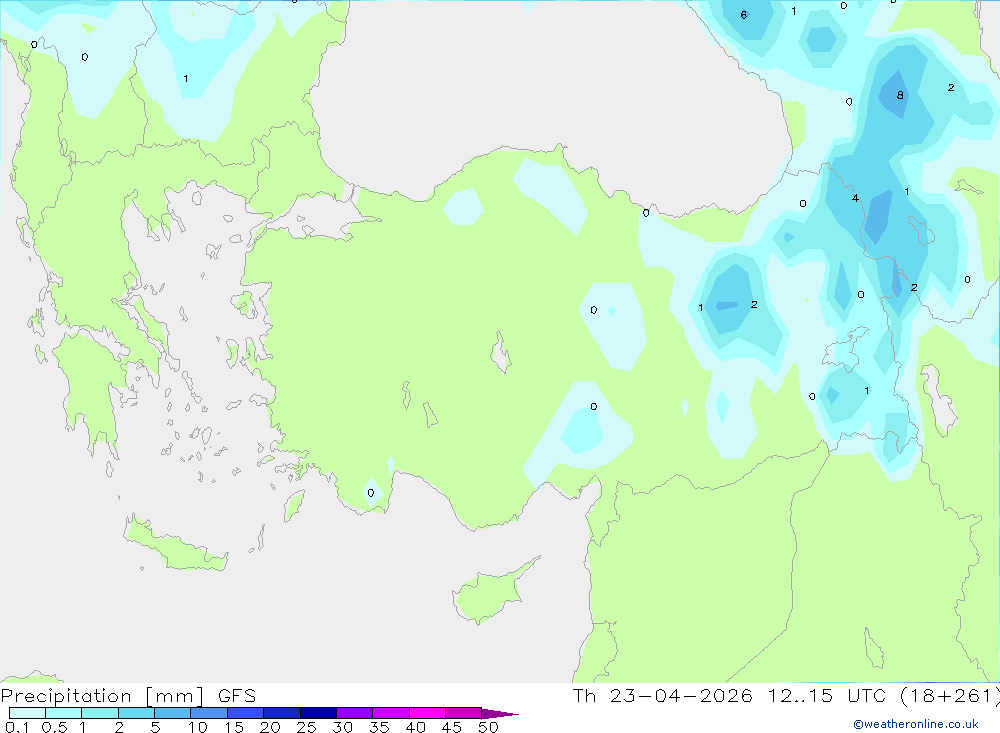Screen dimensions: 1000x733
Task: Click the map precipitation value "4"
Action: 855,198
